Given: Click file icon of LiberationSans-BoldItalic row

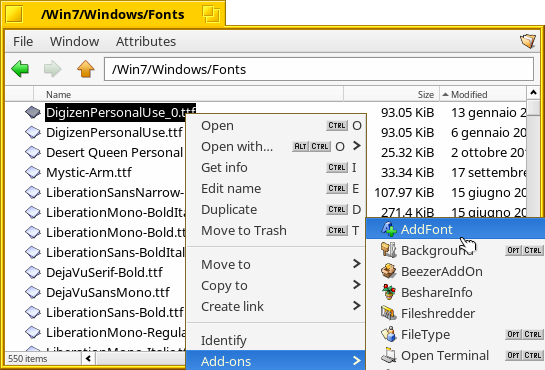Looking at the screenshot, I should tap(33, 252).
